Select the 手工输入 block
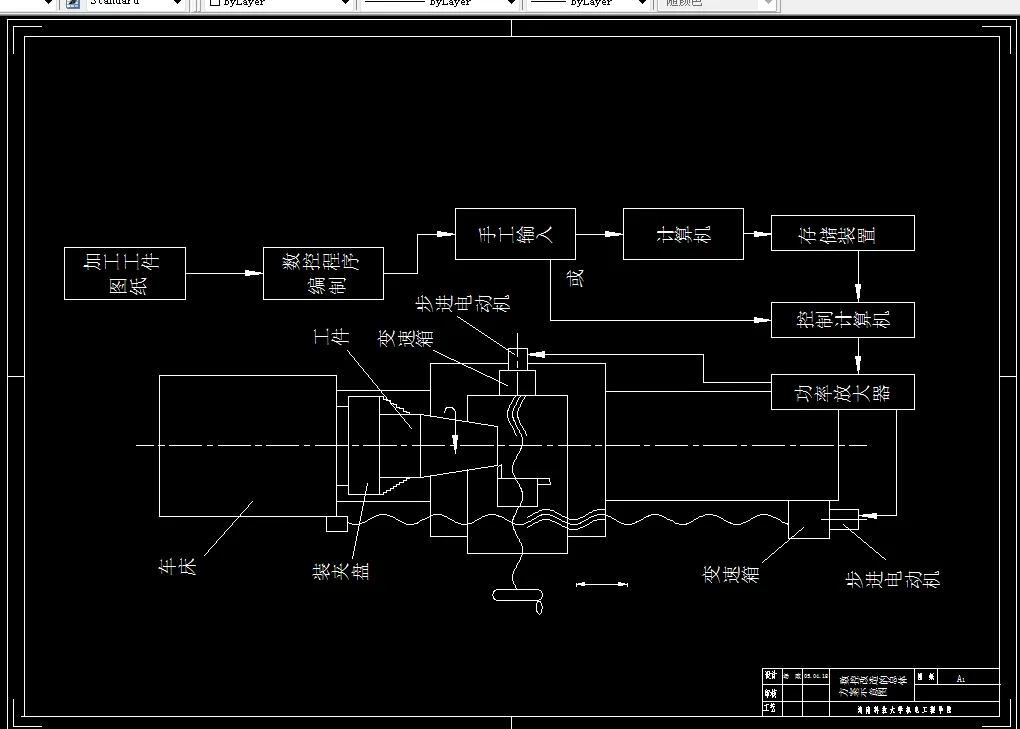The image size is (1020, 729). pos(515,234)
